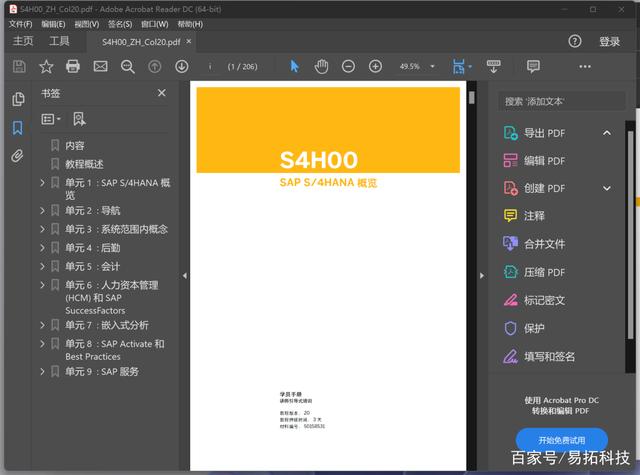640x475 pixels.
Task: Collapse left navigation pane arrow
Action: coord(185,276)
